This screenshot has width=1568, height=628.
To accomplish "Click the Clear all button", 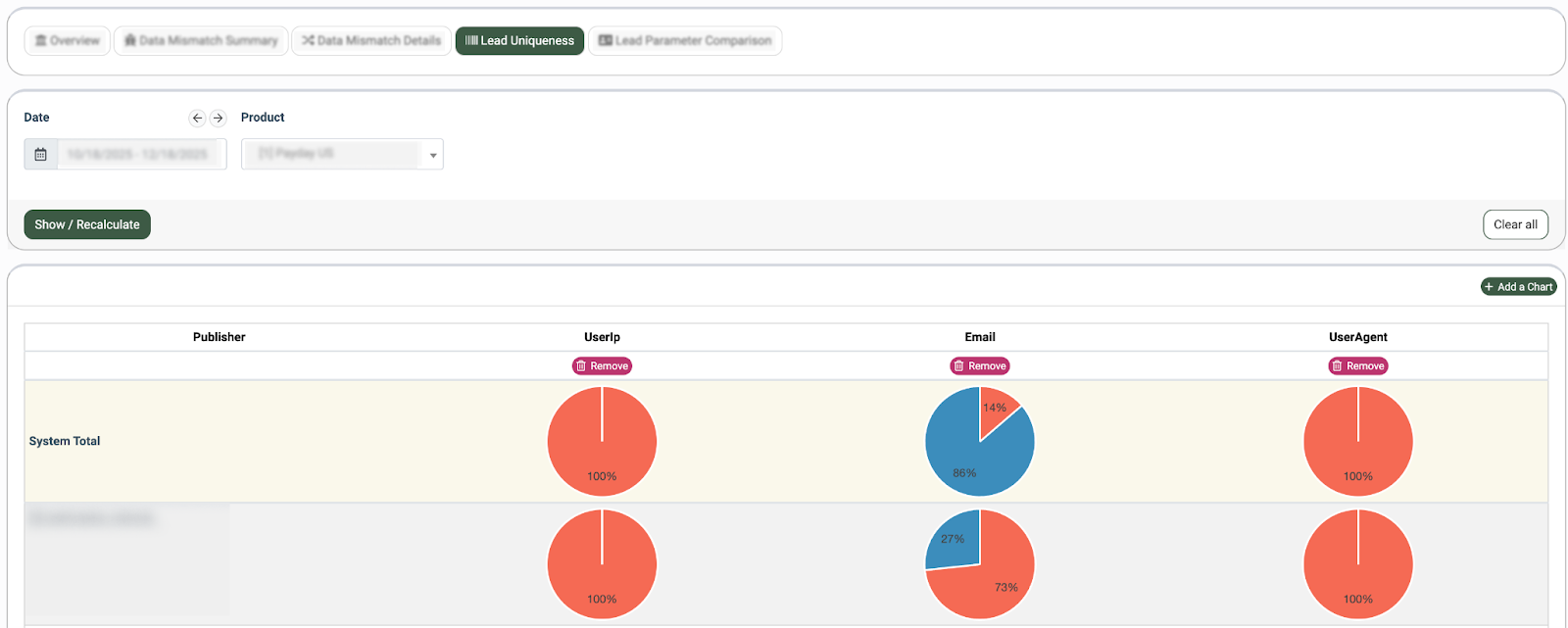I will (x=1515, y=224).
